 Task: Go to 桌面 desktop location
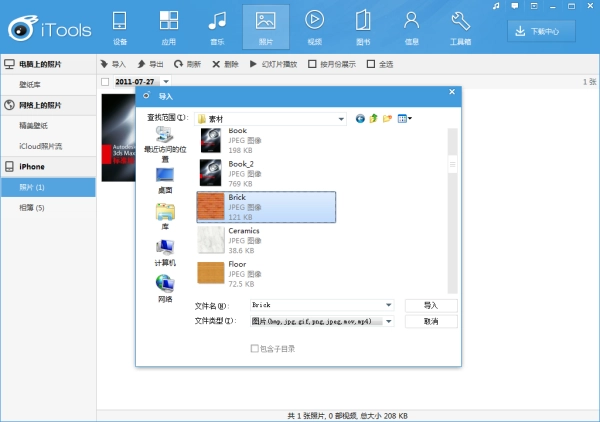pyautogui.click(x=165, y=181)
